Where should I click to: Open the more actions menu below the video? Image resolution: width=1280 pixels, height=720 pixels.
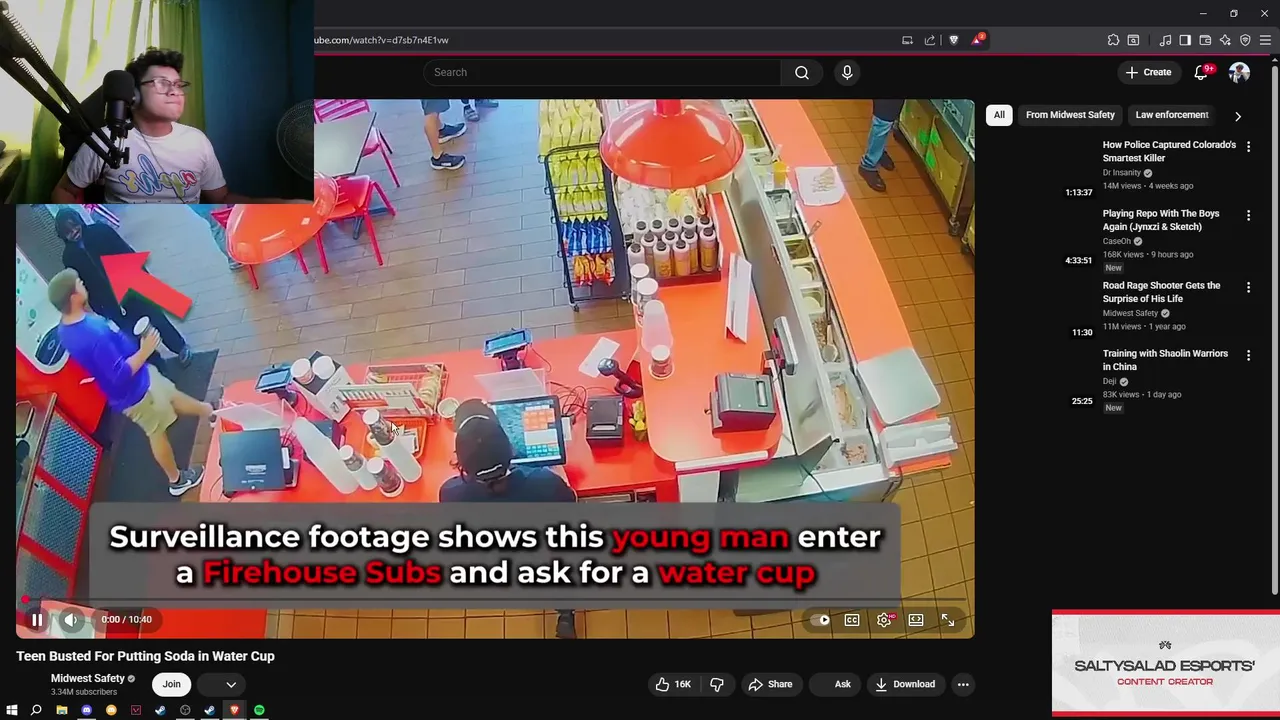click(x=963, y=684)
